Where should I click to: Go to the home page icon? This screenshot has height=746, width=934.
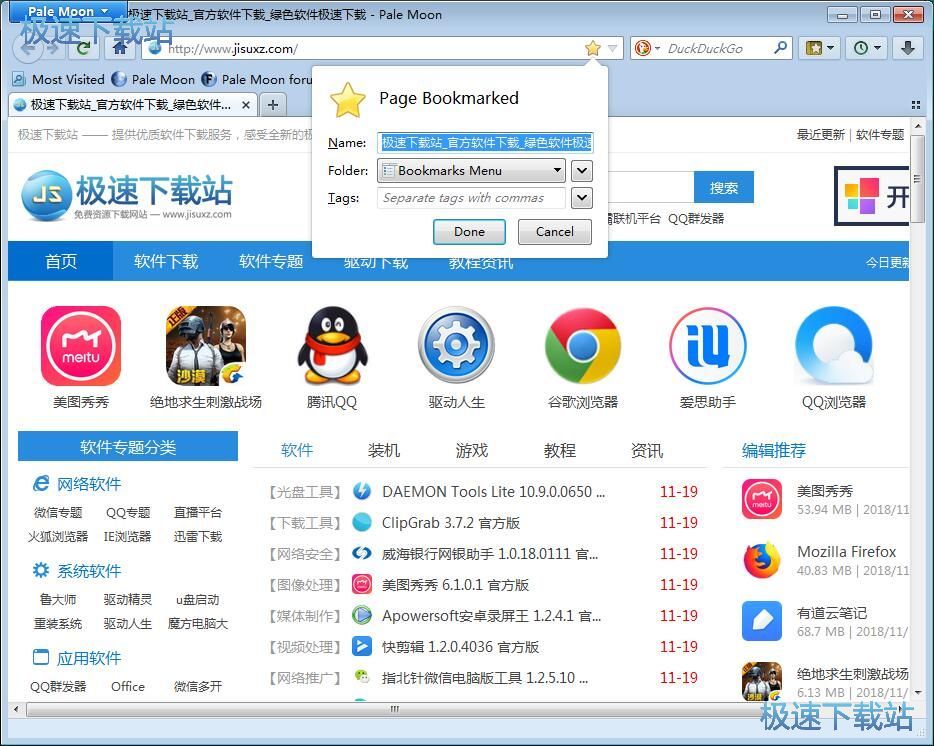120,48
